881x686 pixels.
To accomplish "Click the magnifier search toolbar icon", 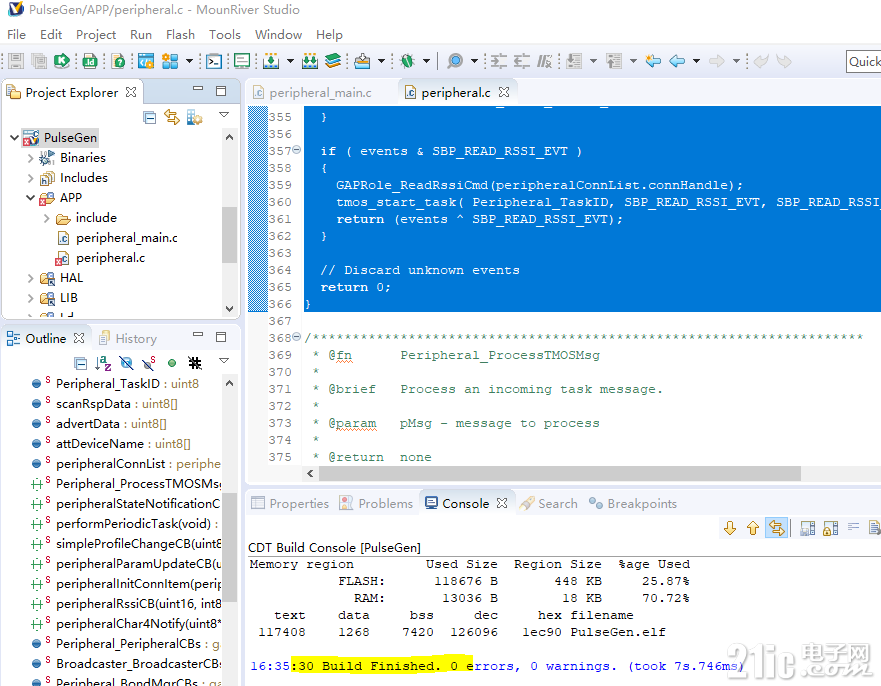I will (455, 61).
